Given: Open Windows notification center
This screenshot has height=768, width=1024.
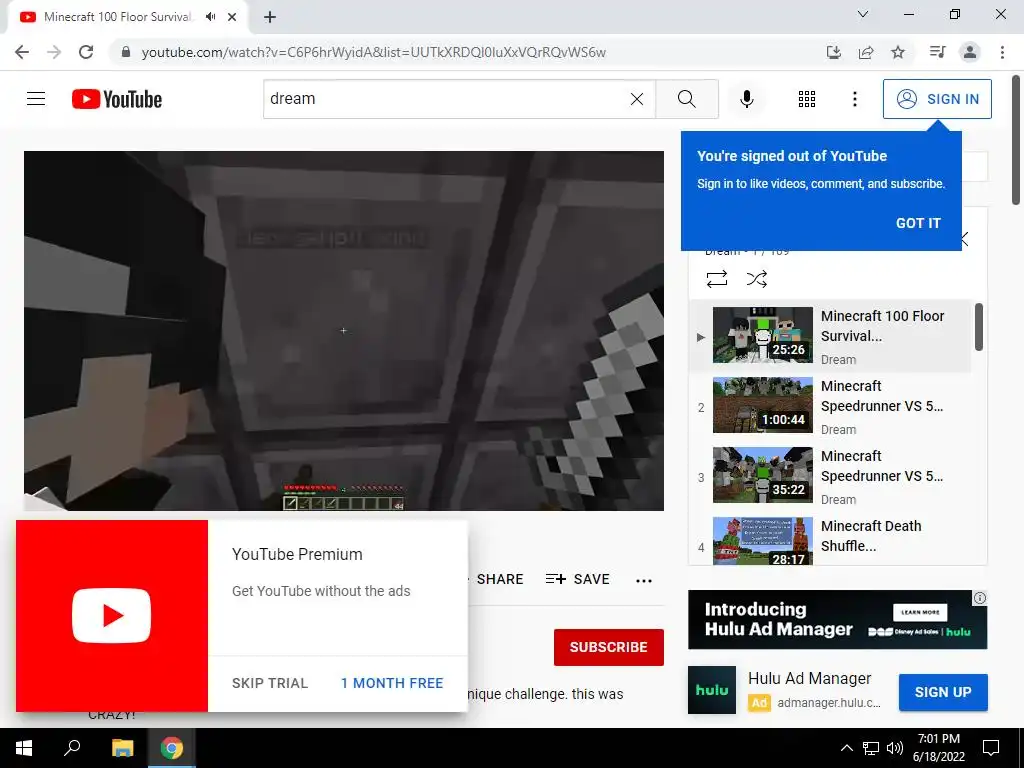Looking at the screenshot, I should pos(991,748).
